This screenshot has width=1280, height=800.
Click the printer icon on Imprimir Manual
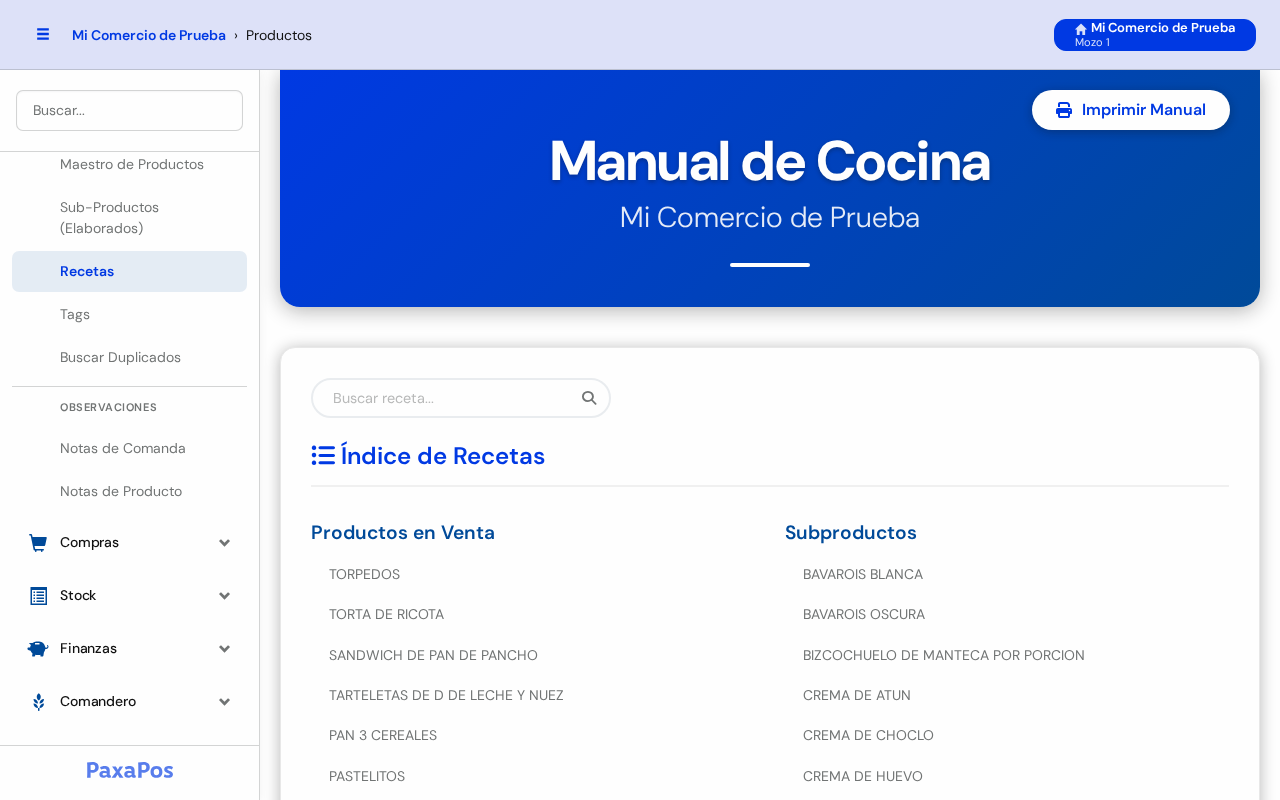1064,110
